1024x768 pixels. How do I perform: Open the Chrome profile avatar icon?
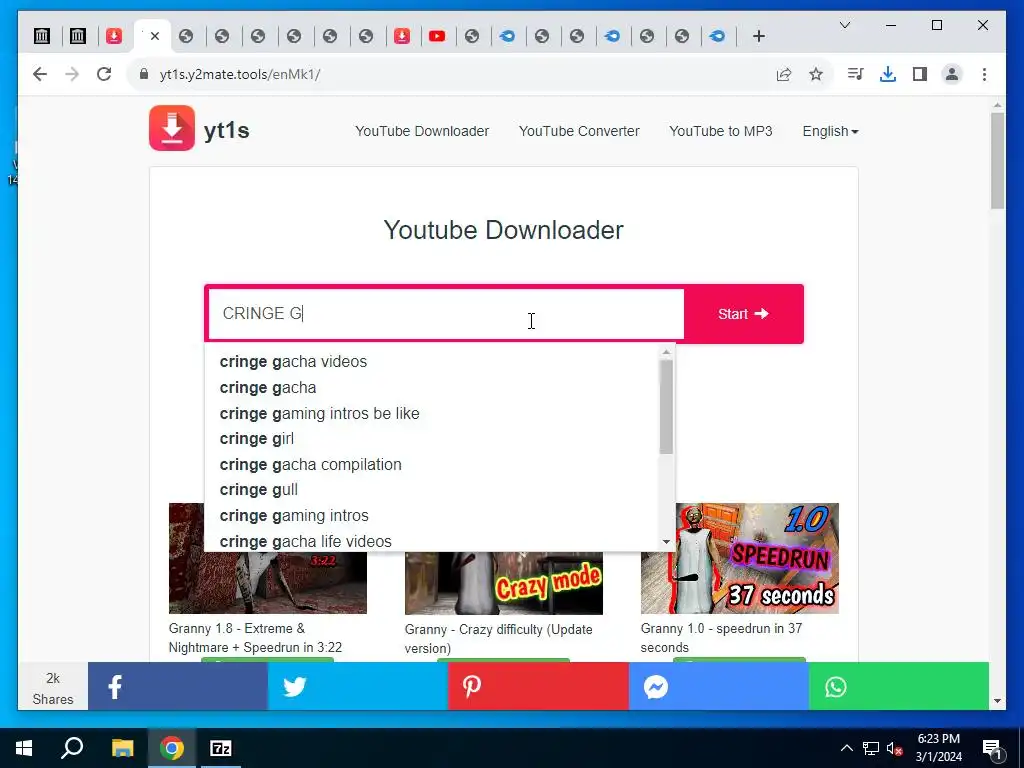(x=952, y=74)
